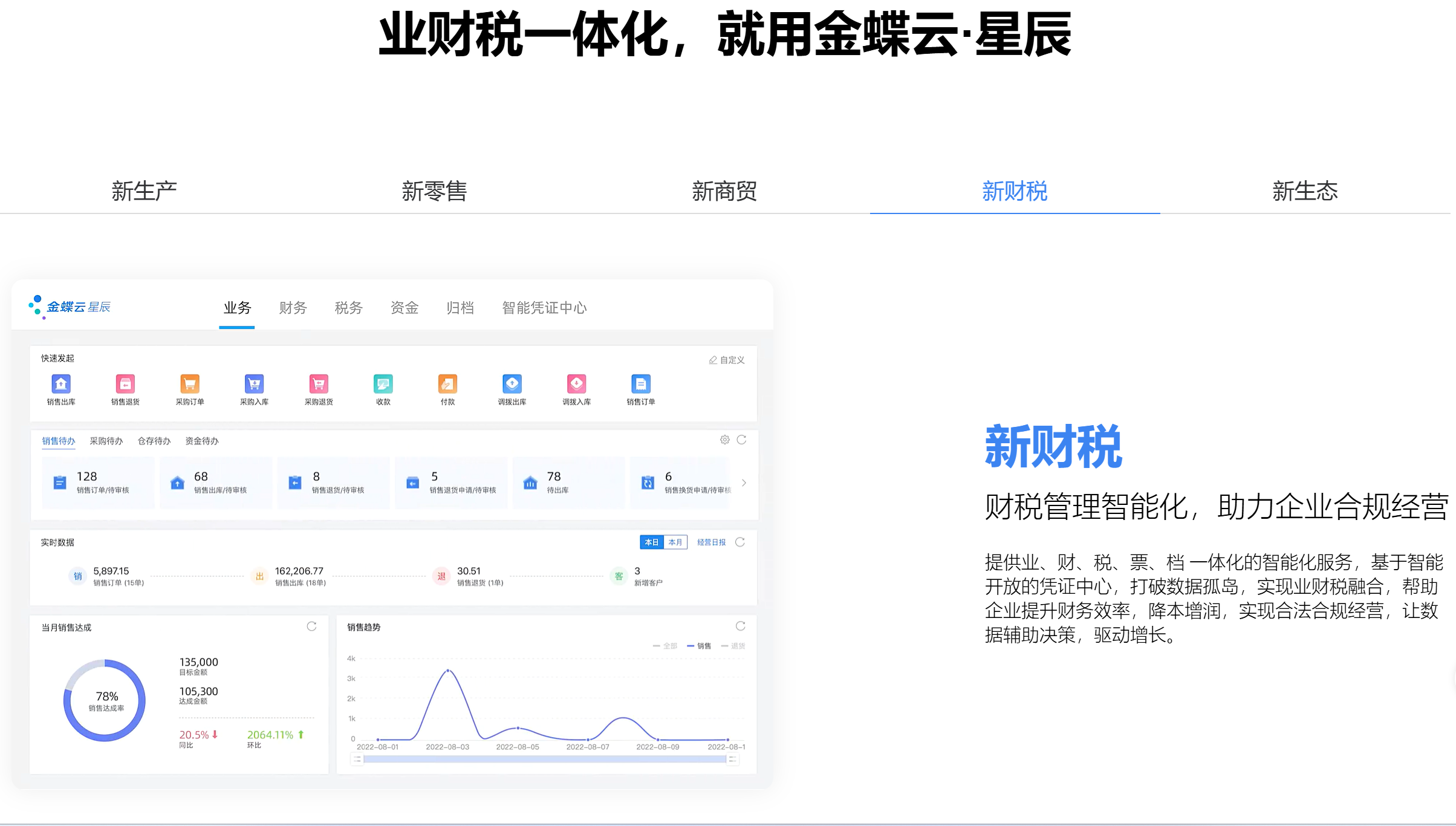
Task: Click the 金蝶云星辰 logo
Action: [x=70, y=307]
